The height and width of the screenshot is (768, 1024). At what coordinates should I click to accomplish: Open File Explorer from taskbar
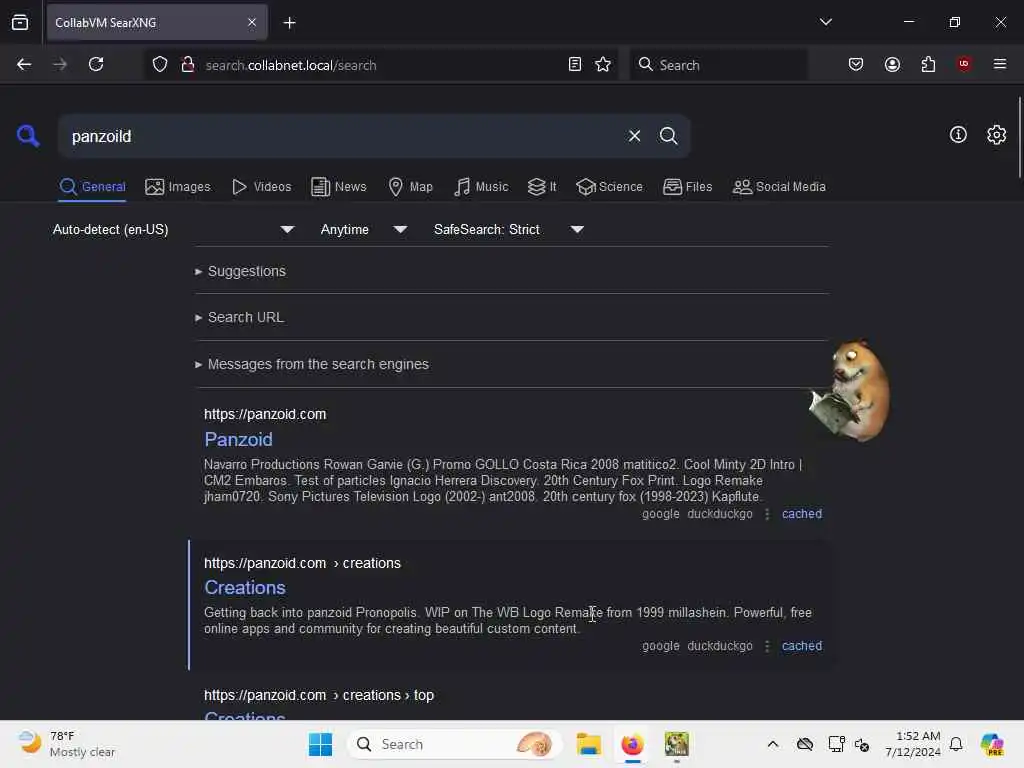click(x=588, y=744)
